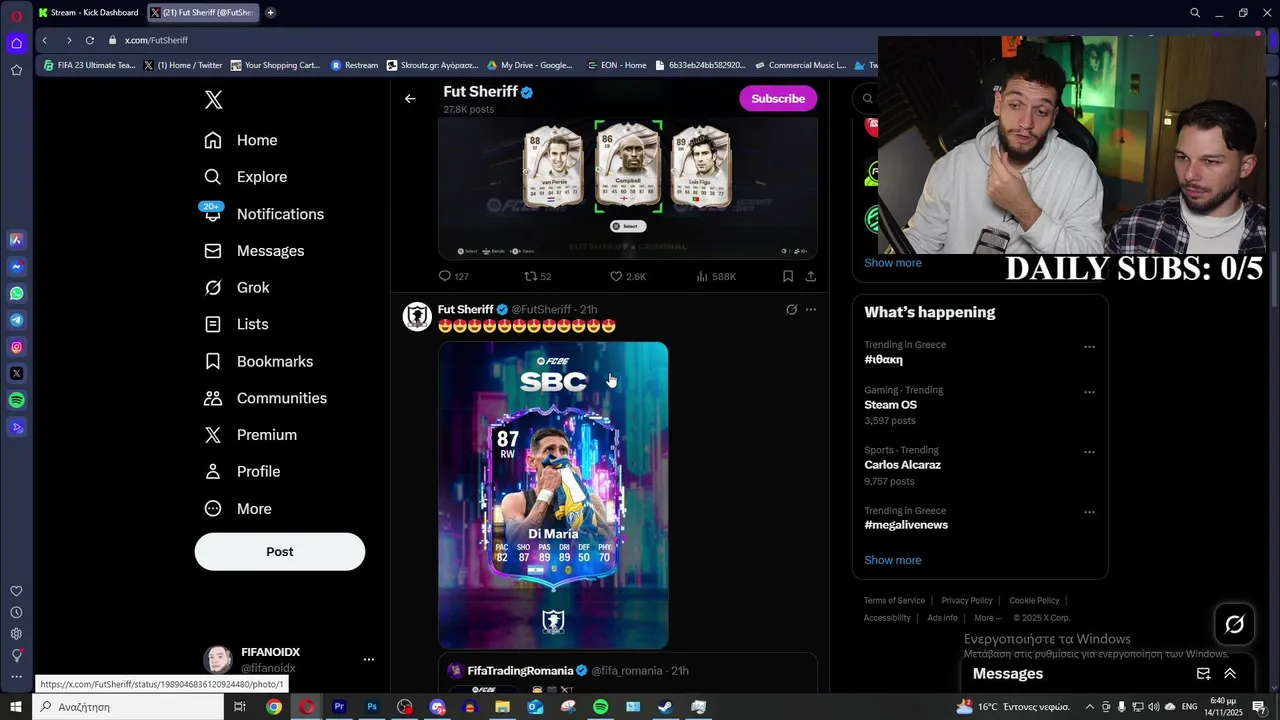
Task: Show more trends under What's happening
Action: [x=893, y=560]
